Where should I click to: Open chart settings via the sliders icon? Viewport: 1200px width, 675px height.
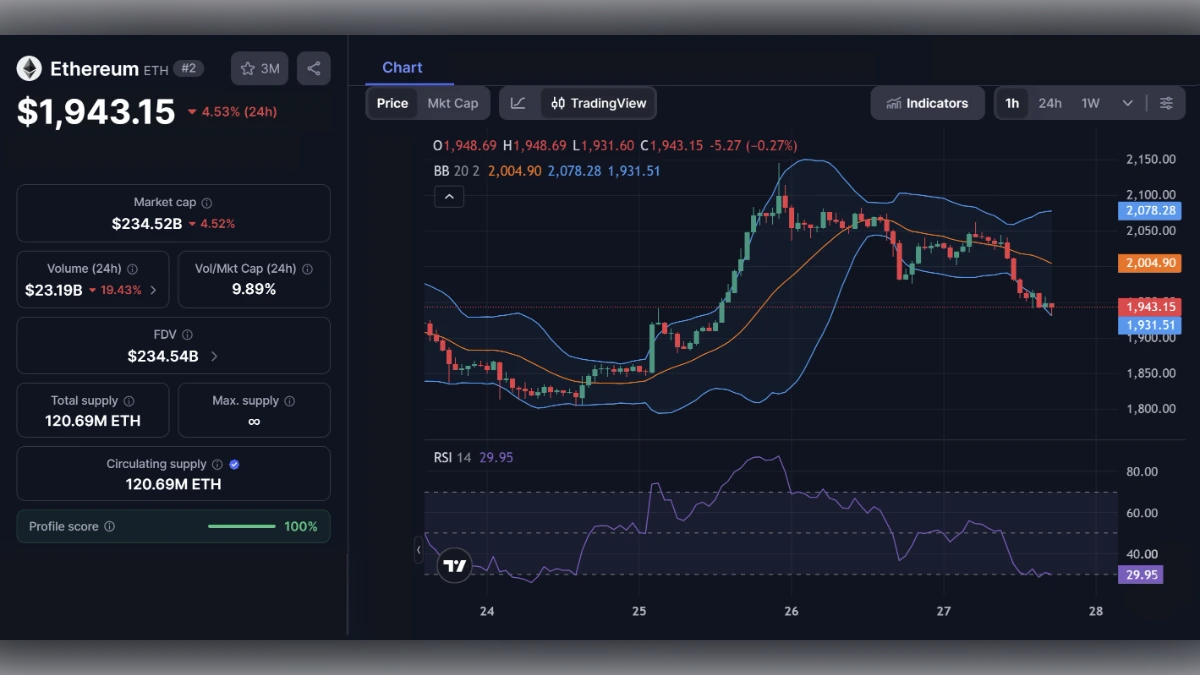click(1167, 102)
